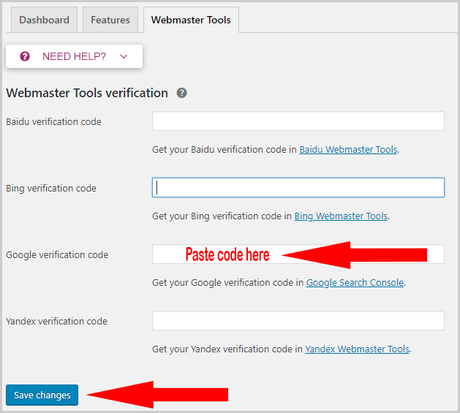
Task: Select the Bing verification code label
Action: point(51,188)
